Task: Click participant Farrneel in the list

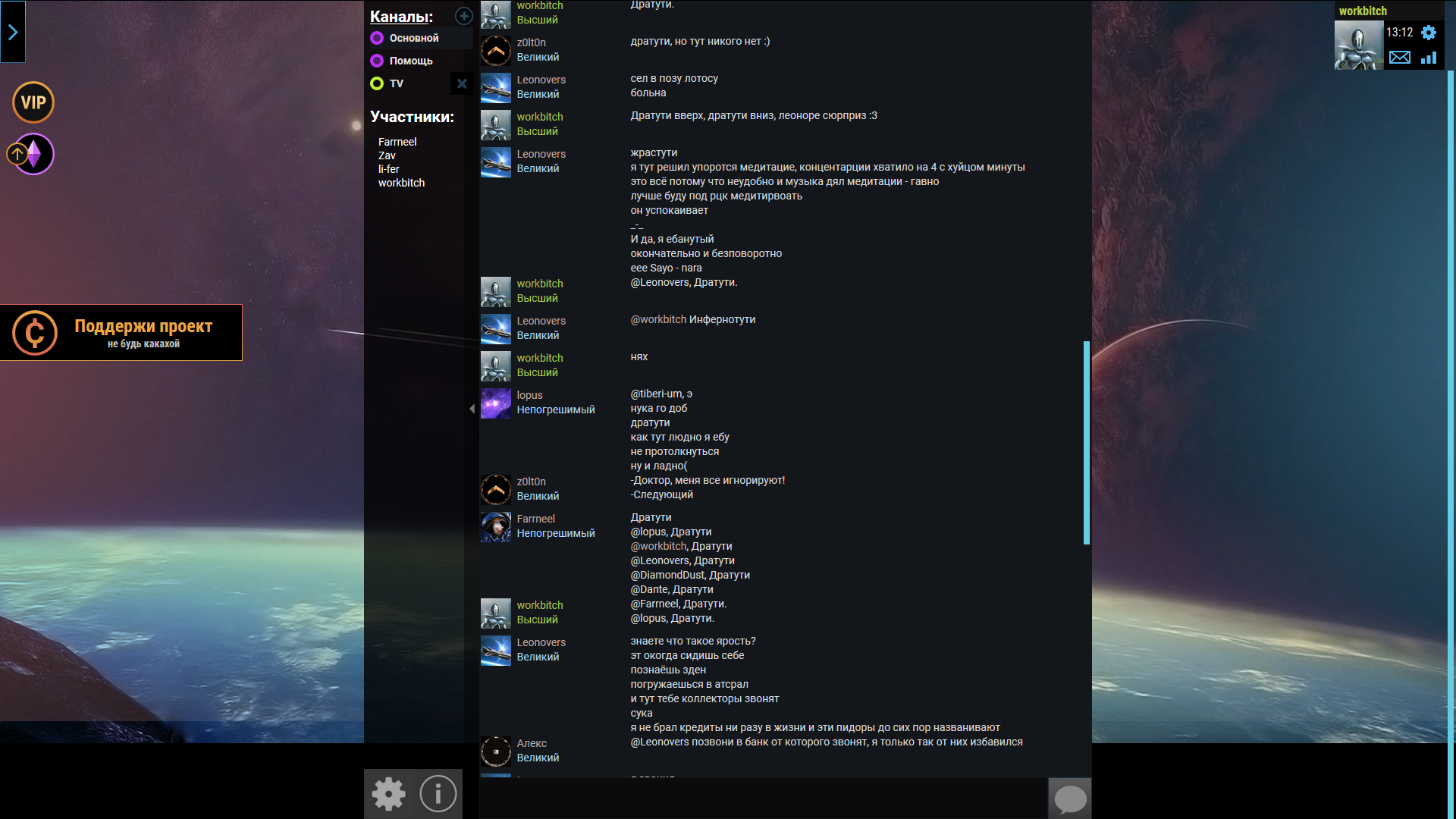Action: (x=397, y=142)
